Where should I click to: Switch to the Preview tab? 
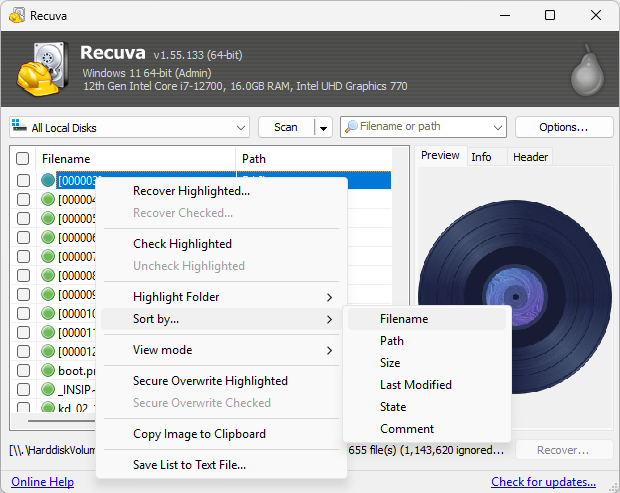(x=440, y=156)
